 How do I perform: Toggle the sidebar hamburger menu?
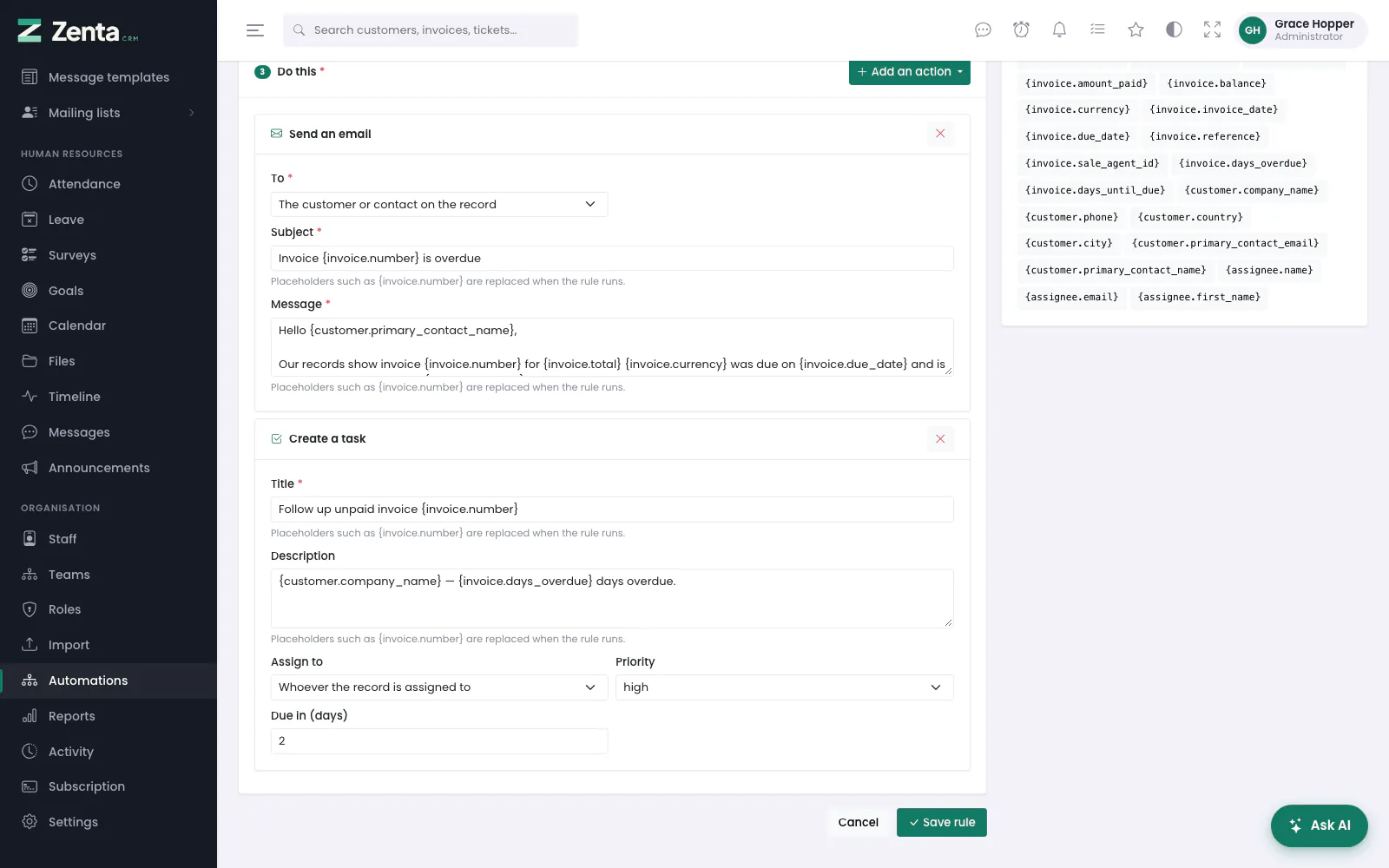pyautogui.click(x=254, y=30)
